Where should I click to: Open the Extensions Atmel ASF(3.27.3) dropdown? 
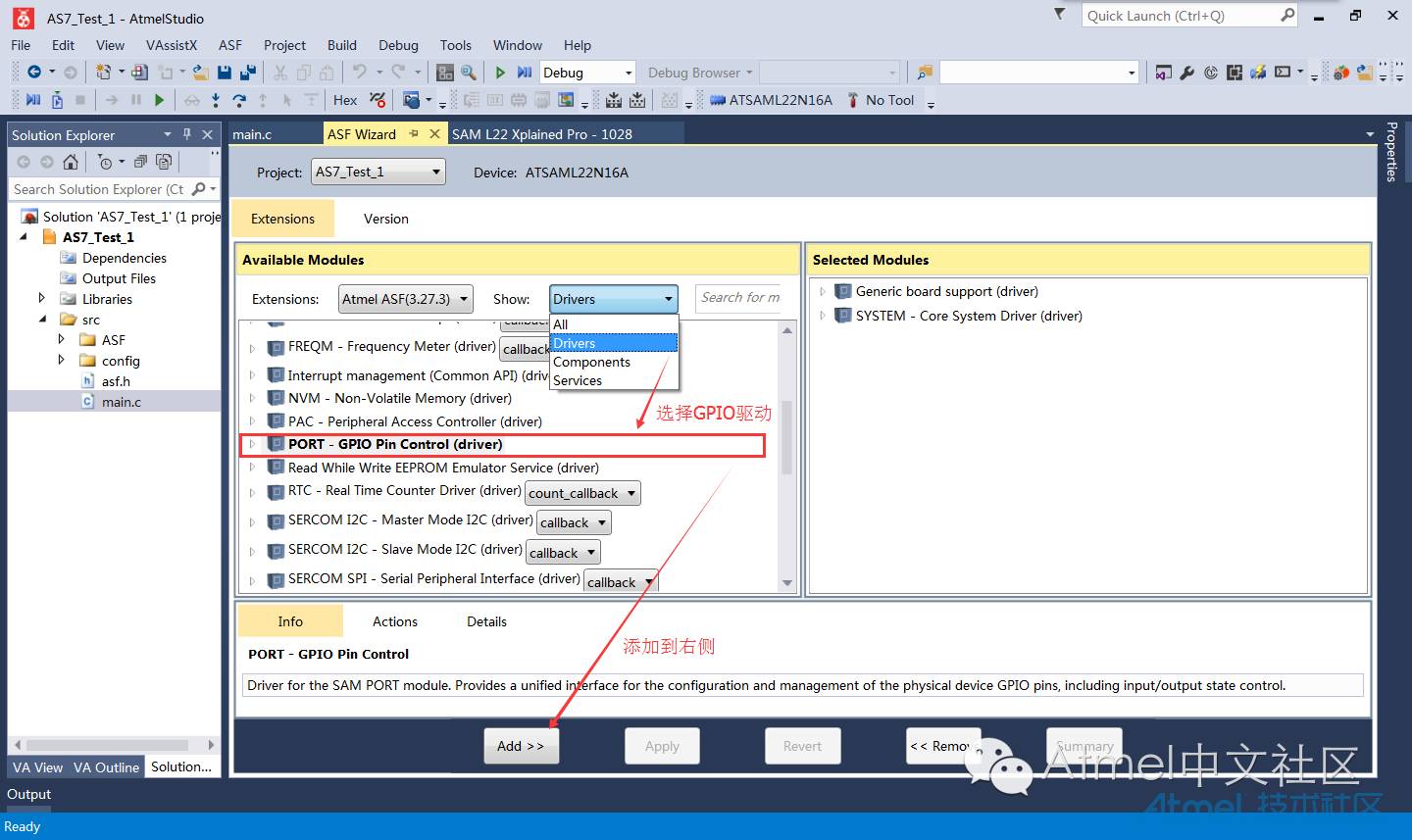click(405, 299)
